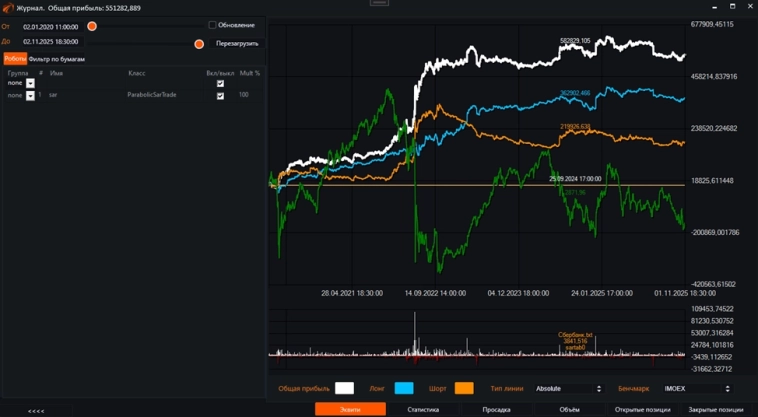This screenshot has height=417, width=758.
Task: Click the app logo icon in title bar
Action: tap(7, 7)
